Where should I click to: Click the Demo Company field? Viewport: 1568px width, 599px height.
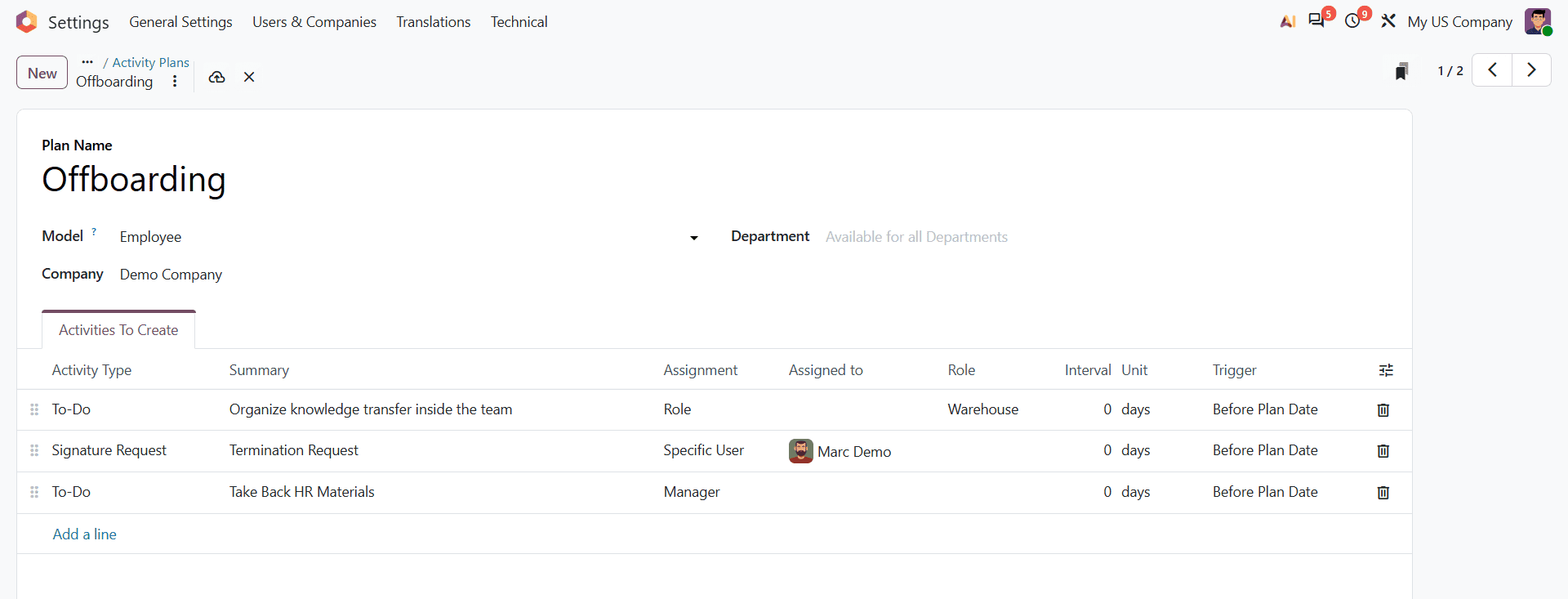(171, 275)
